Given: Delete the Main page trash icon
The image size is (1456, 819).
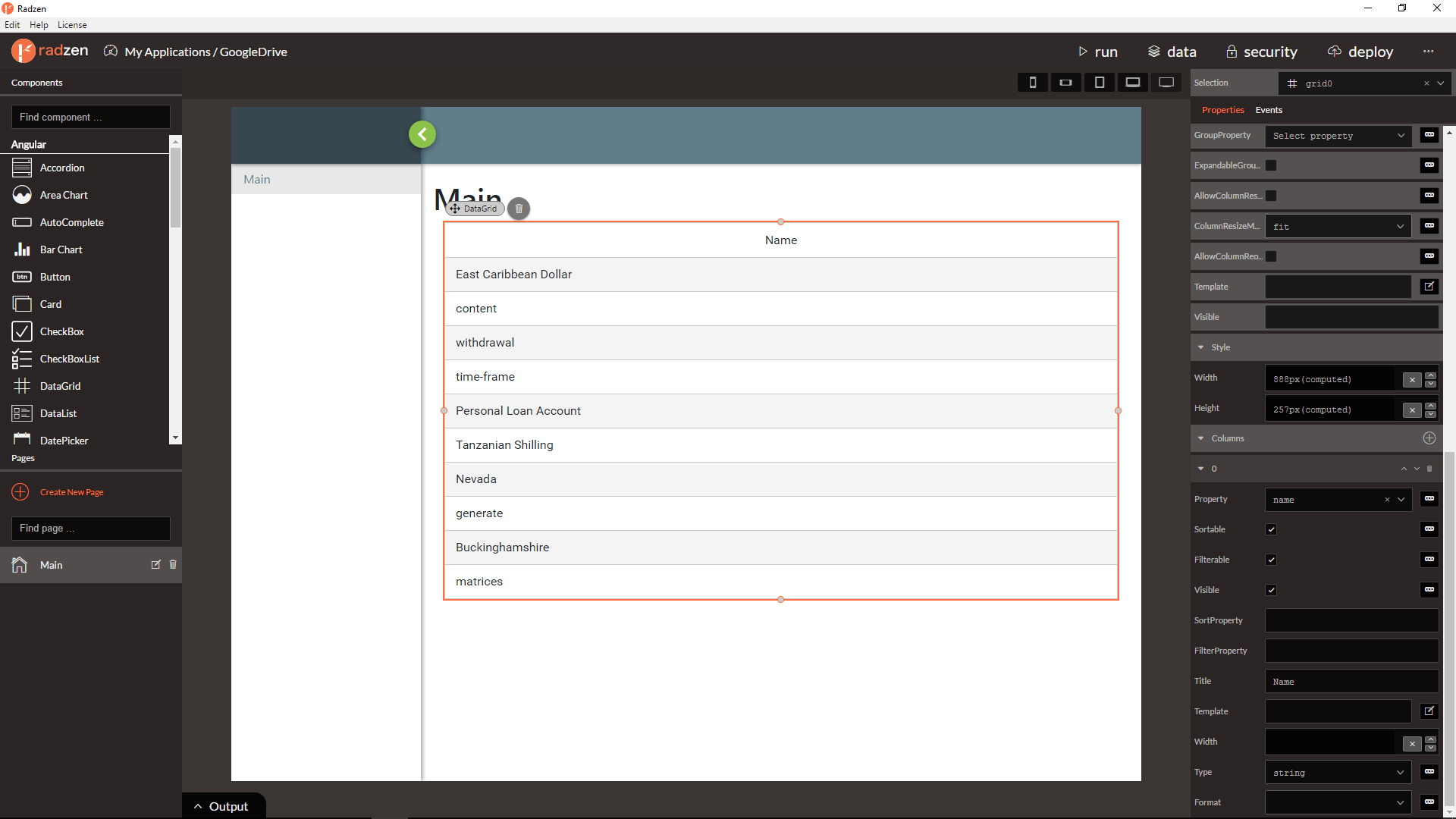Looking at the screenshot, I should [x=173, y=564].
